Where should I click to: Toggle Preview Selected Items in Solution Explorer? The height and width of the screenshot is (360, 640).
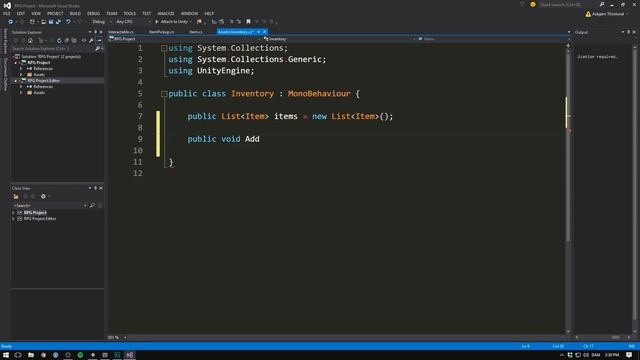coord(99,40)
